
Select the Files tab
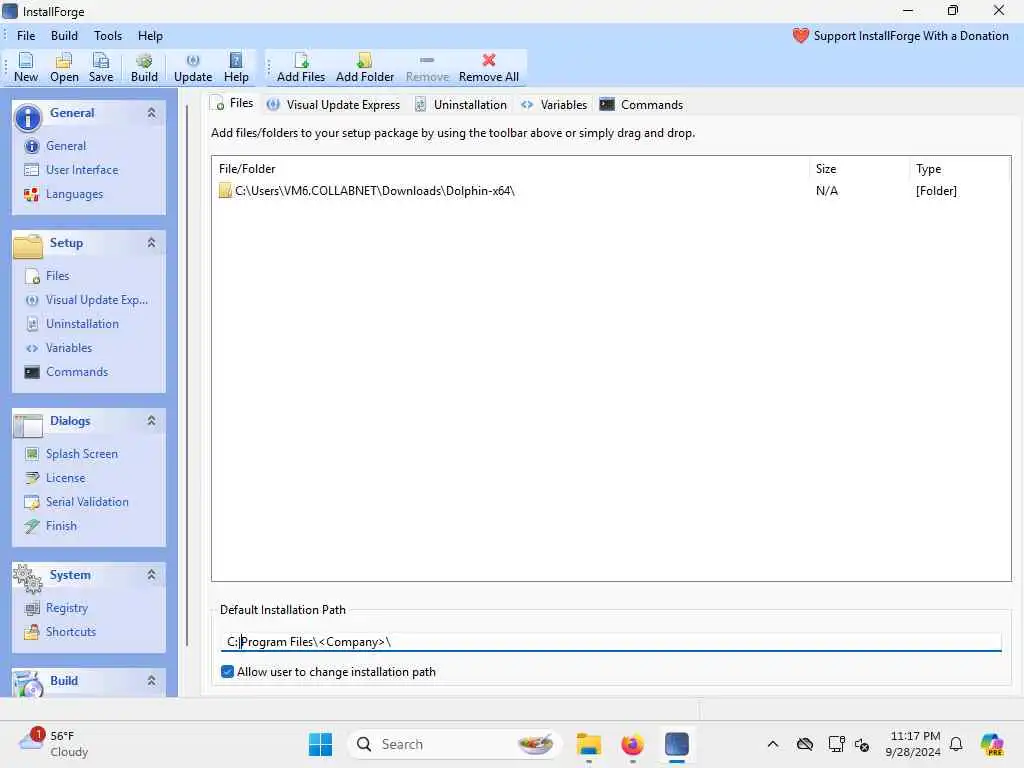coord(232,103)
